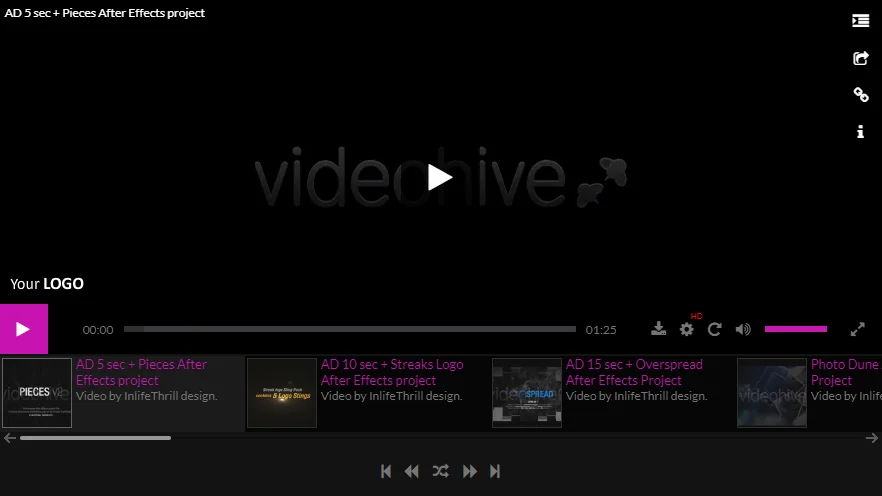Click the loop/replay icon

coord(714,330)
